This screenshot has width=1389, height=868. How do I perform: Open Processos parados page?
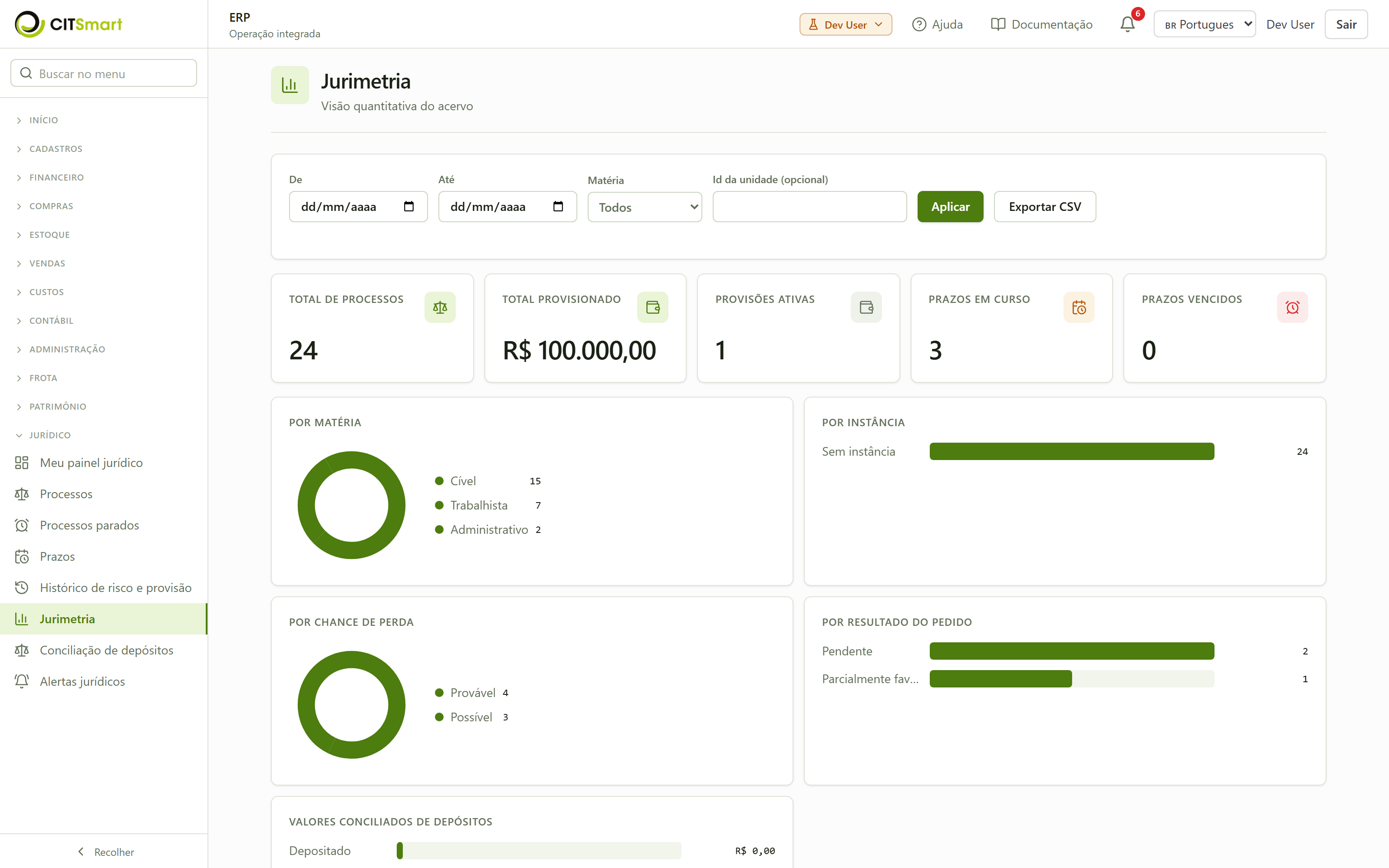(x=103, y=525)
